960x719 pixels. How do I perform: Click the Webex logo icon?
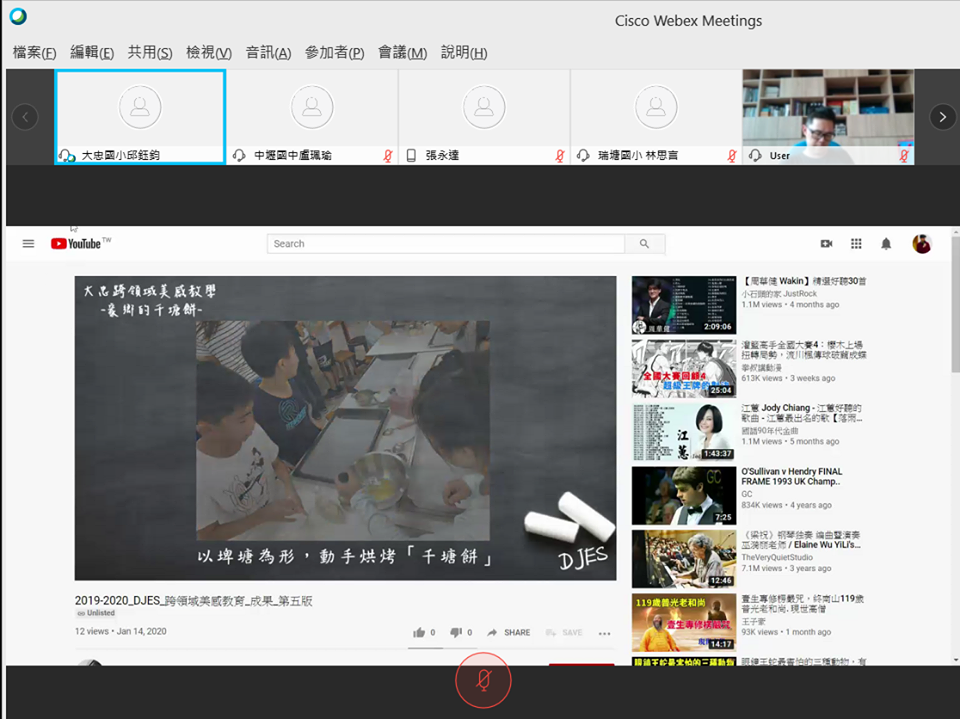click(x=18, y=17)
